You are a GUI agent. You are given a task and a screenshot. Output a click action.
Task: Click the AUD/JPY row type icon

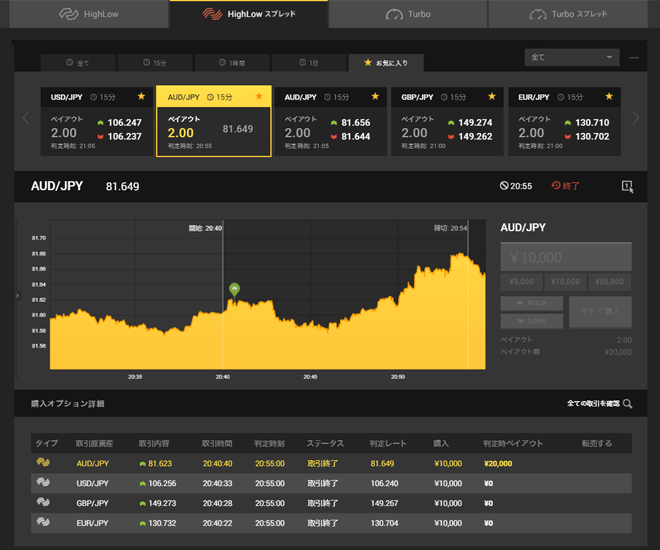tap(43, 462)
